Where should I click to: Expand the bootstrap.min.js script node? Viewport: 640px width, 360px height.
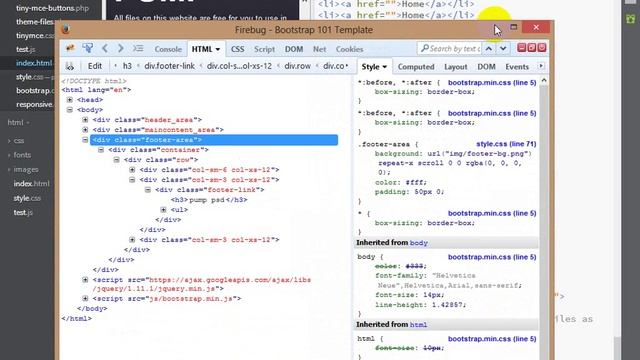[x=85, y=298]
